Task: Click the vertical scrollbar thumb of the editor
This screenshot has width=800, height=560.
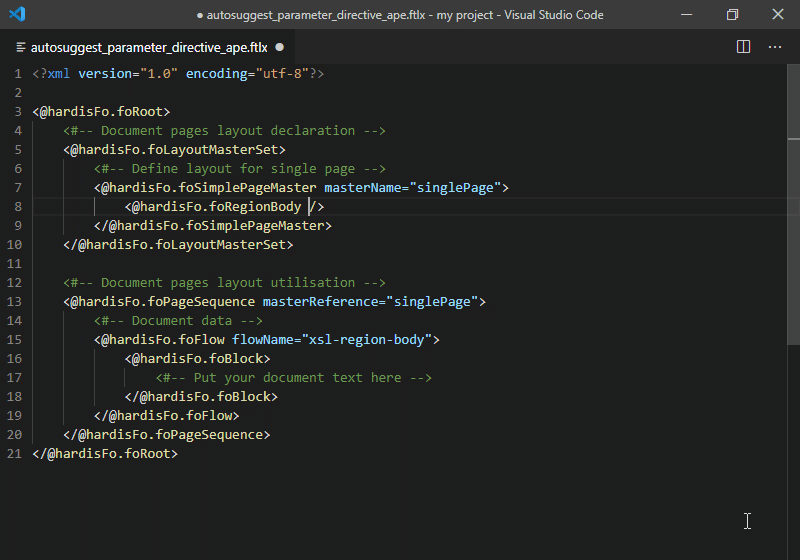Action: tap(793, 204)
